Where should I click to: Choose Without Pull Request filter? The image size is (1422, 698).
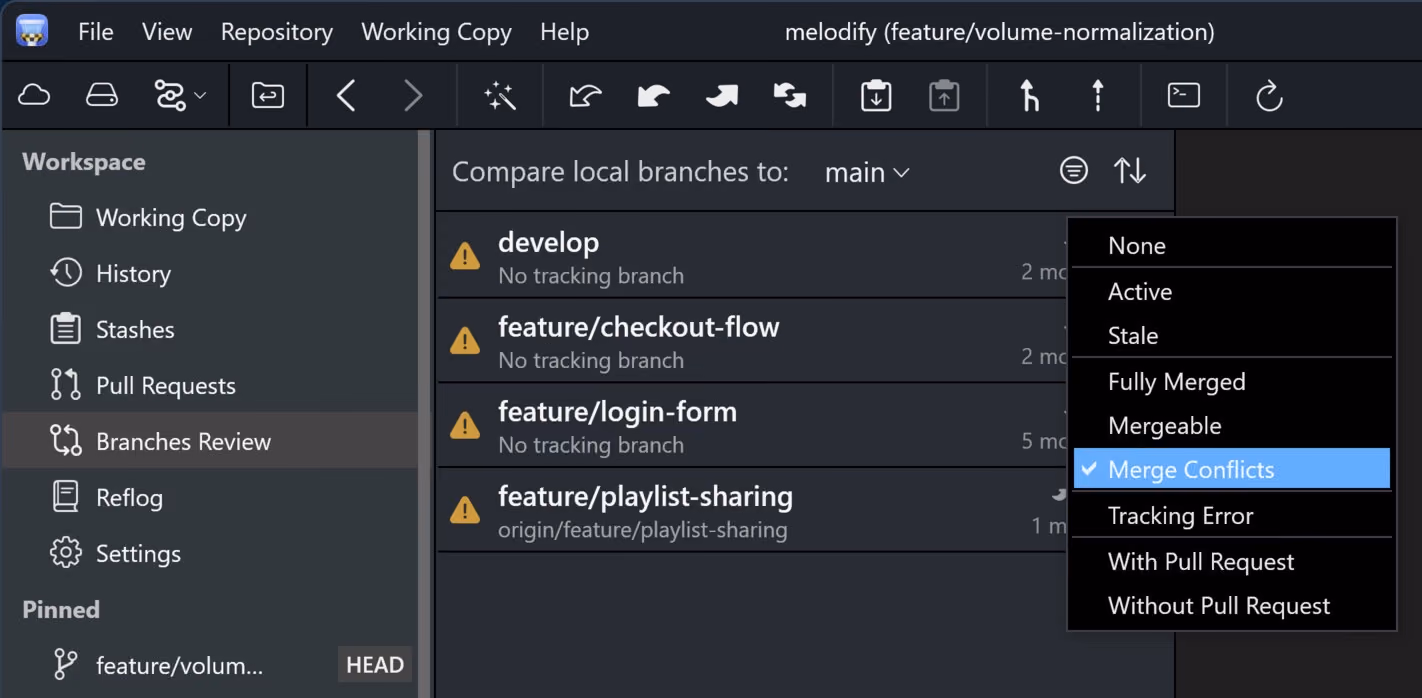(x=1232, y=606)
